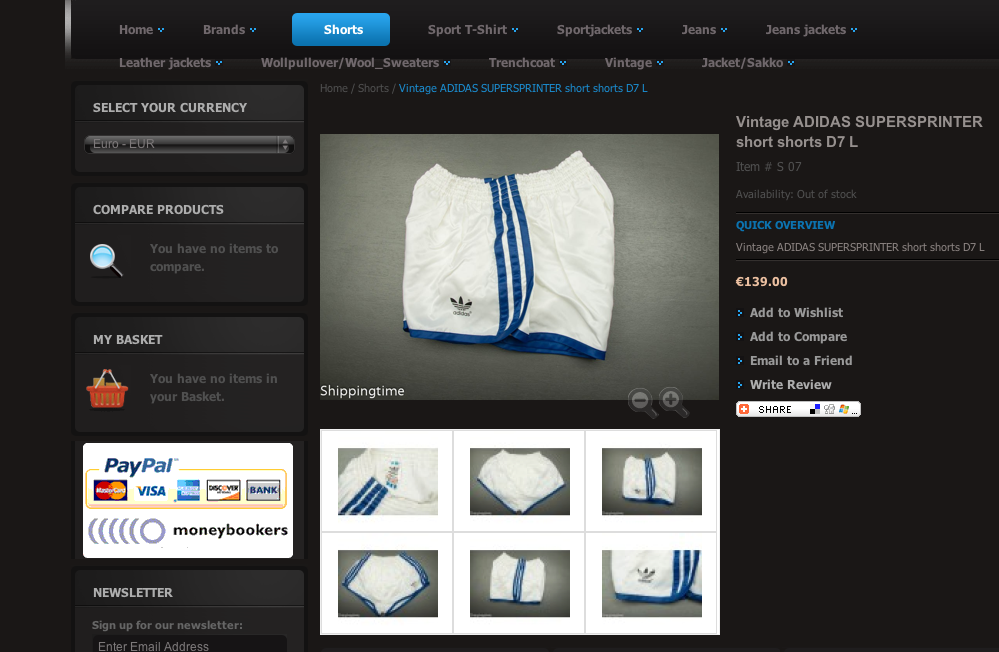Click the Write Review link
This screenshot has width=999, height=652.
(x=790, y=385)
